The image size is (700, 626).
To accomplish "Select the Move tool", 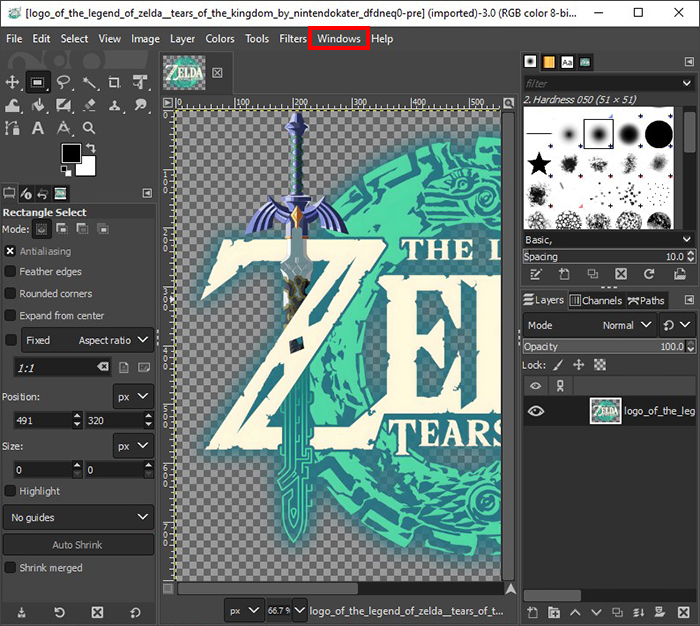I will (x=12, y=82).
